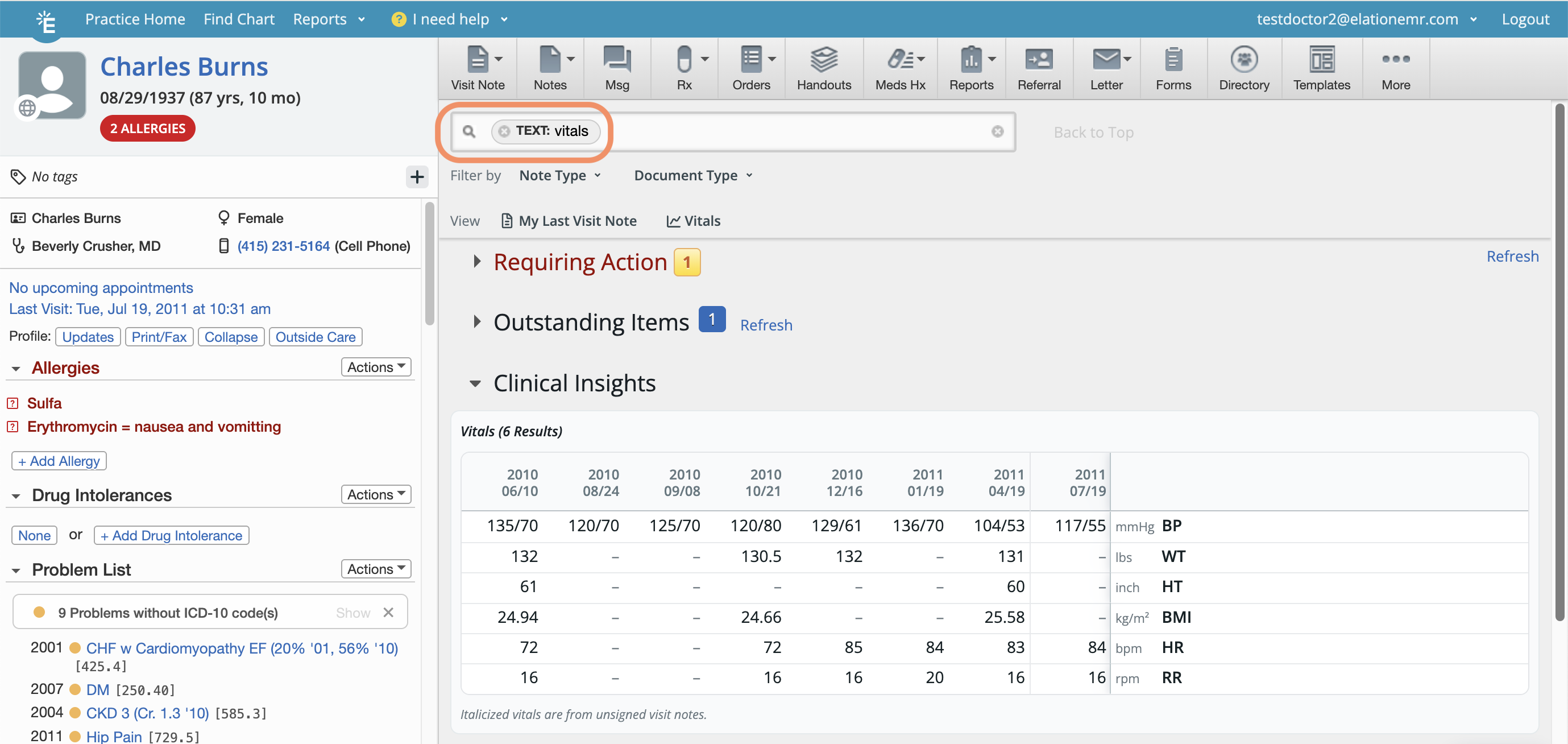Viewport: 1568px width, 744px height.
Task: Open the CHF w Cardiomyopathy problem
Action: (242, 648)
